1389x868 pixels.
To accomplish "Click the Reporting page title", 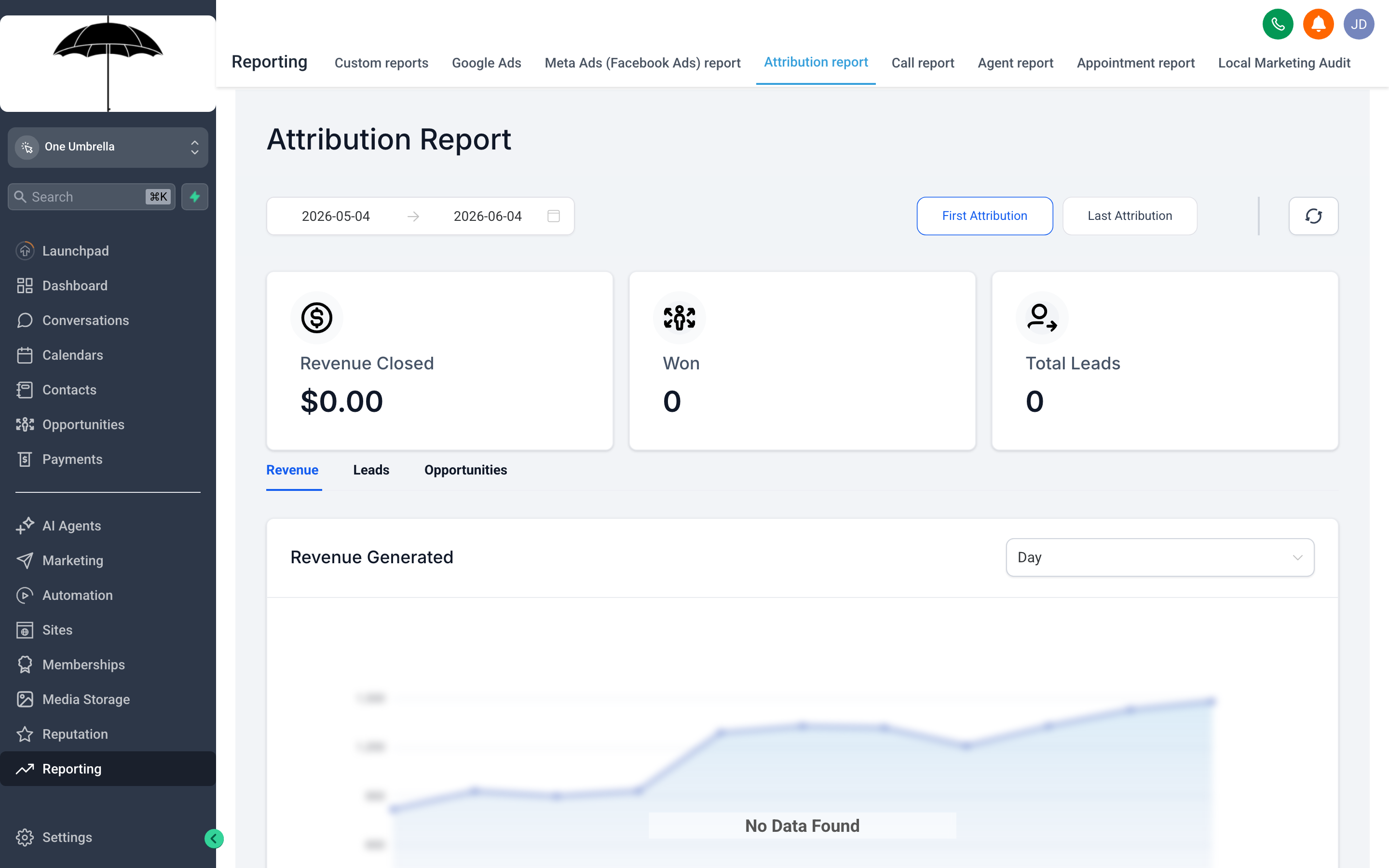I will click(x=269, y=61).
